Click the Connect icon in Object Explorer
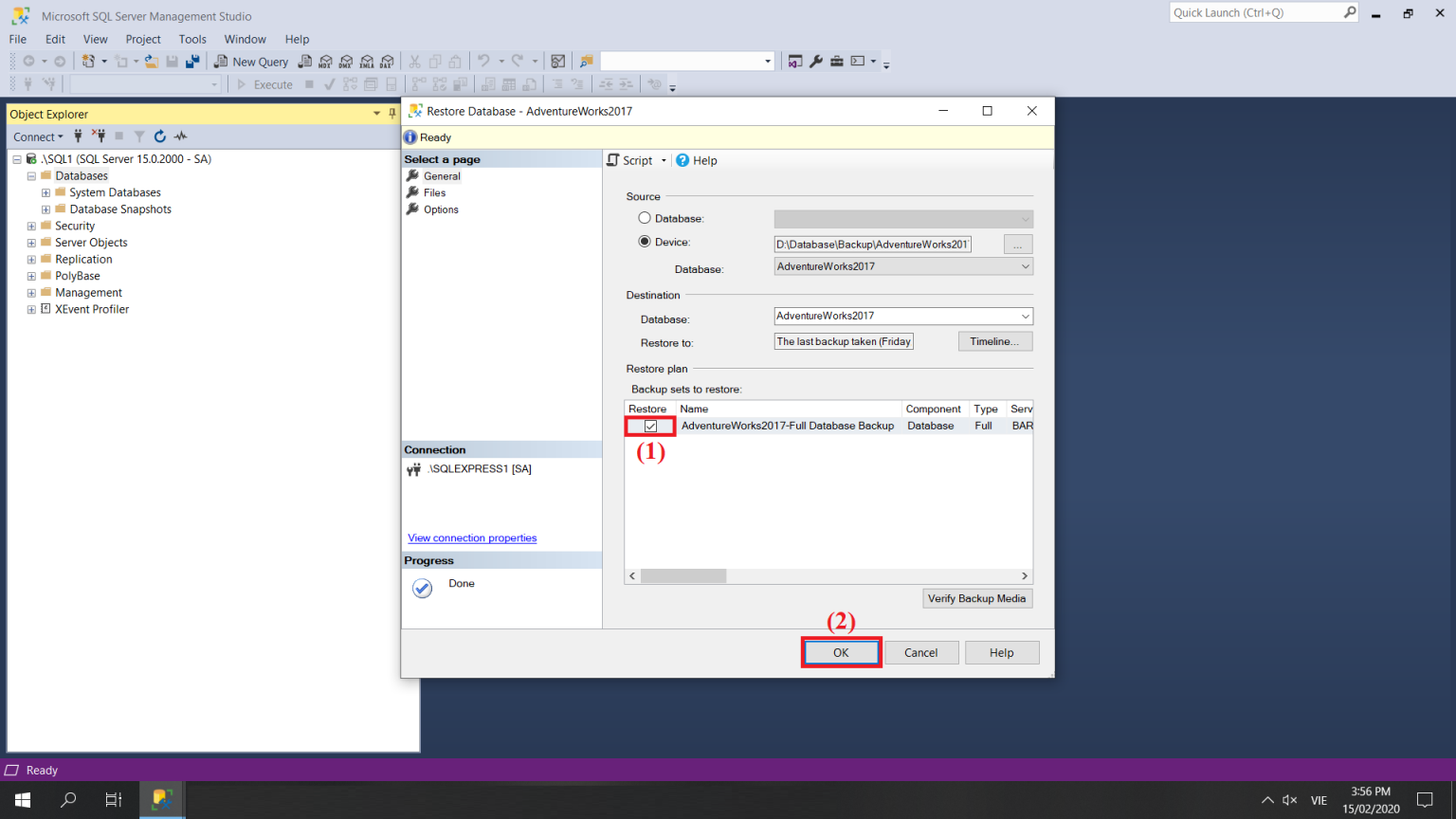This screenshot has width=1456, height=819. click(77, 136)
